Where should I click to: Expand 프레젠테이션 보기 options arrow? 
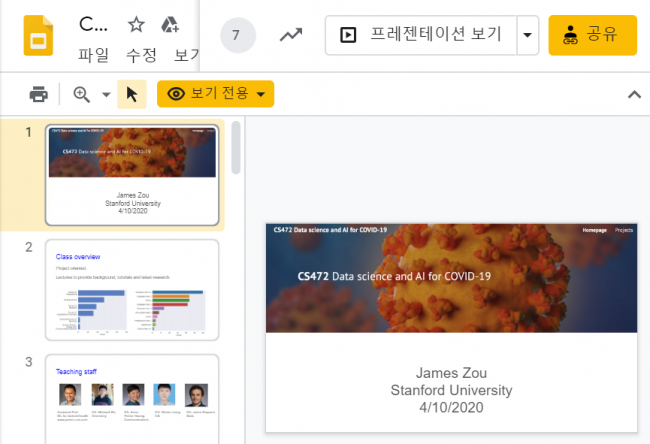527,35
